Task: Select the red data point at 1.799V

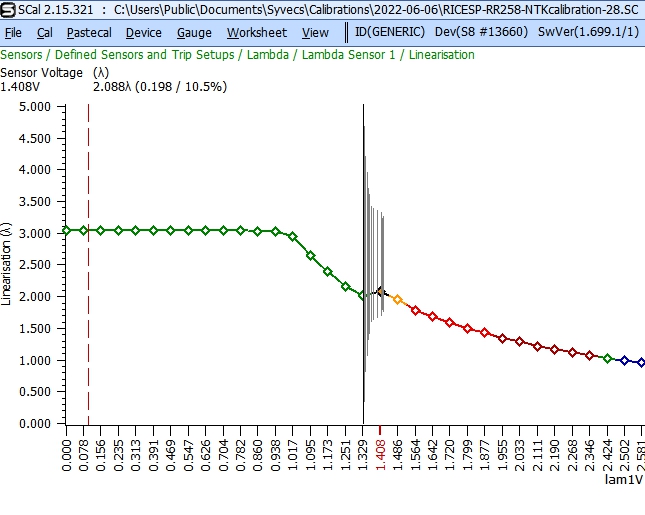Action: pos(467,328)
